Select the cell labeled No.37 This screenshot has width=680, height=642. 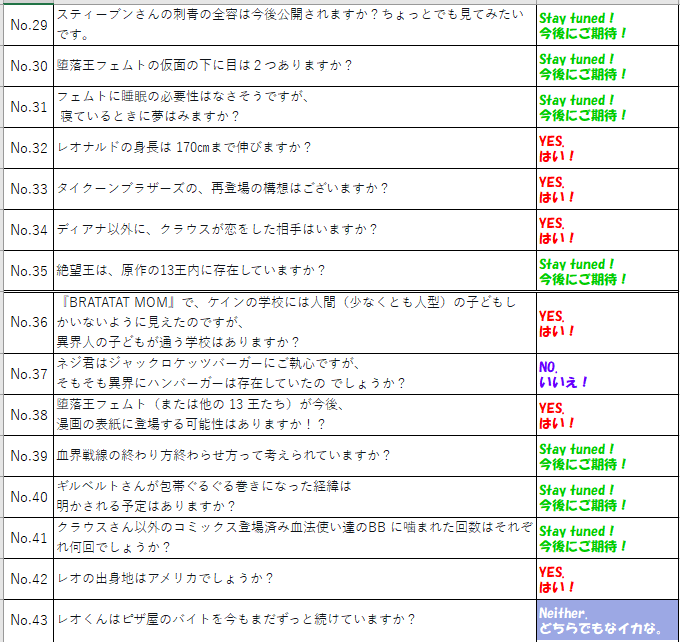pyautogui.click(x=29, y=373)
